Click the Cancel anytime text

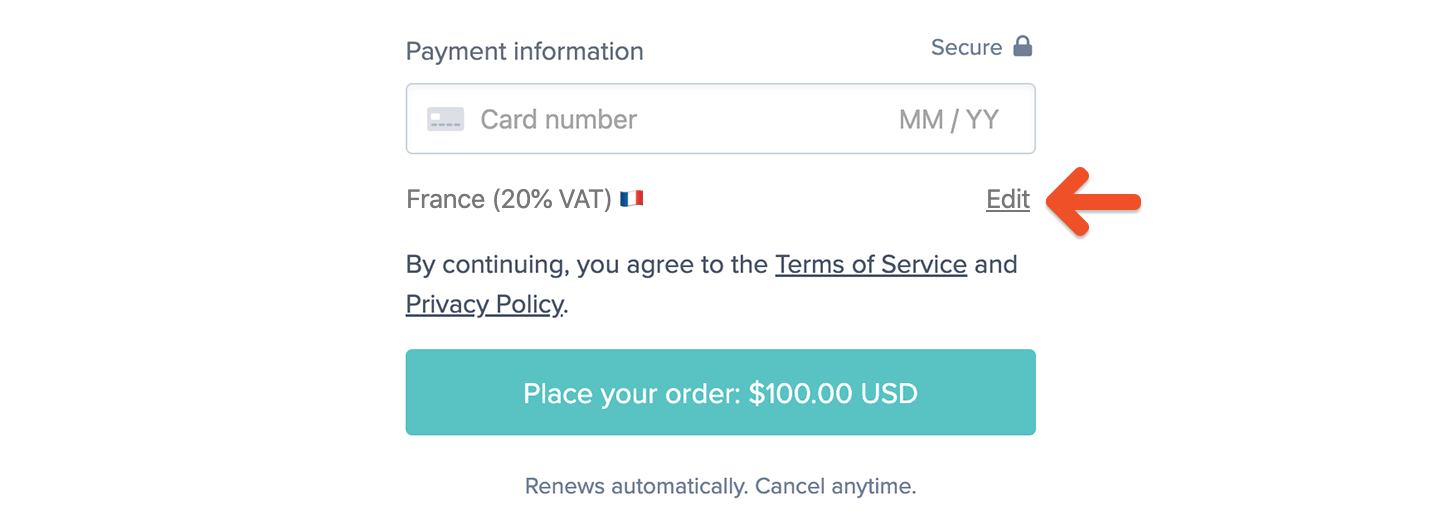(836, 487)
